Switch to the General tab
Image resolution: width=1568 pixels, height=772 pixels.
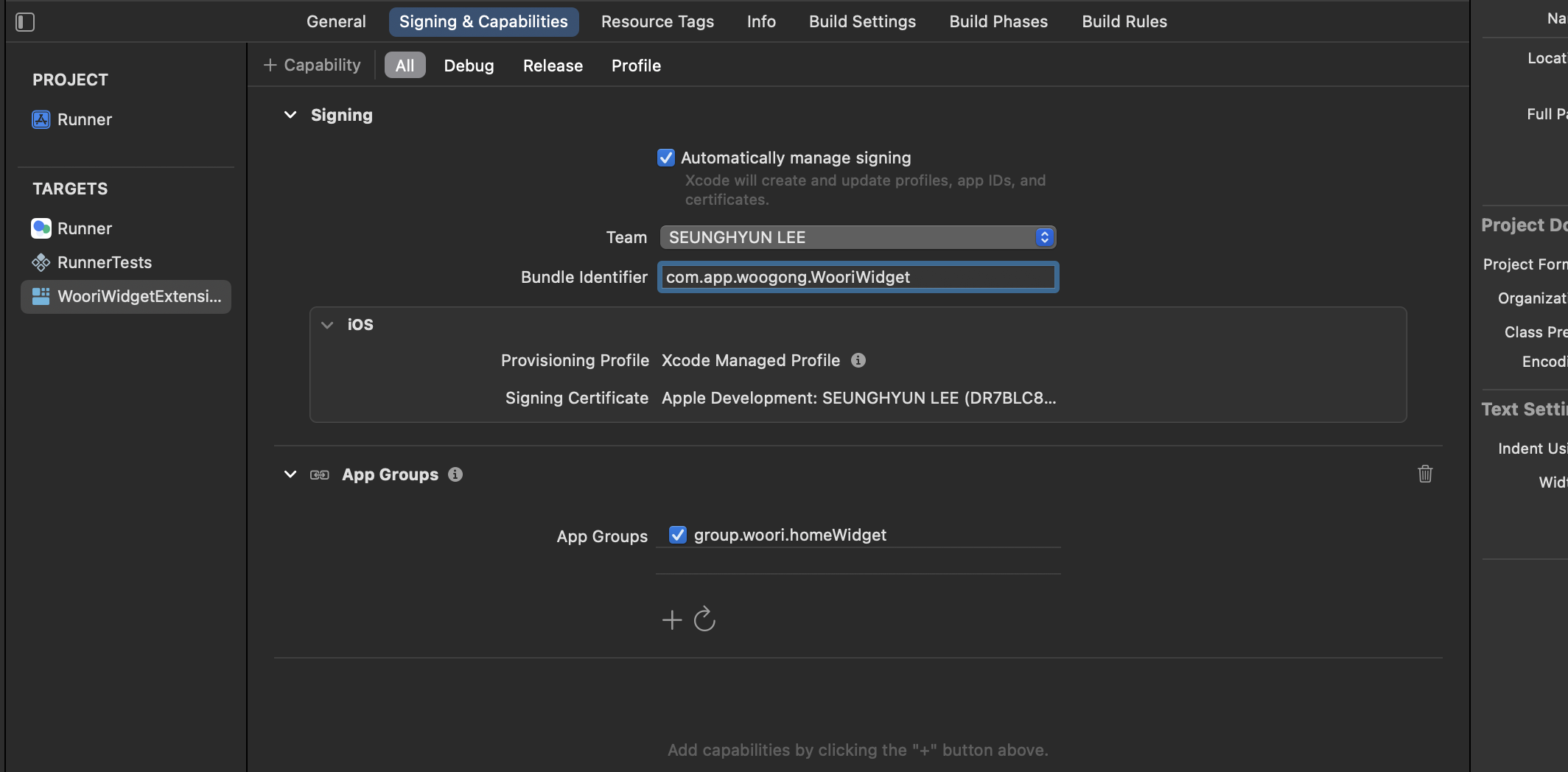[336, 21]
